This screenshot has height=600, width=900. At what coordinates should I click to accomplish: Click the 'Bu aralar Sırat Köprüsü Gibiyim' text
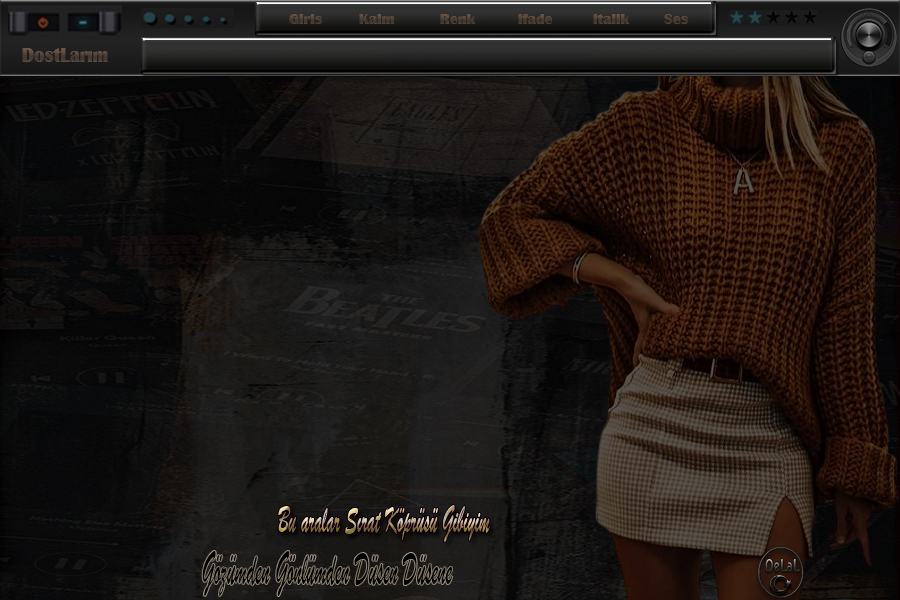pos(384,522)
